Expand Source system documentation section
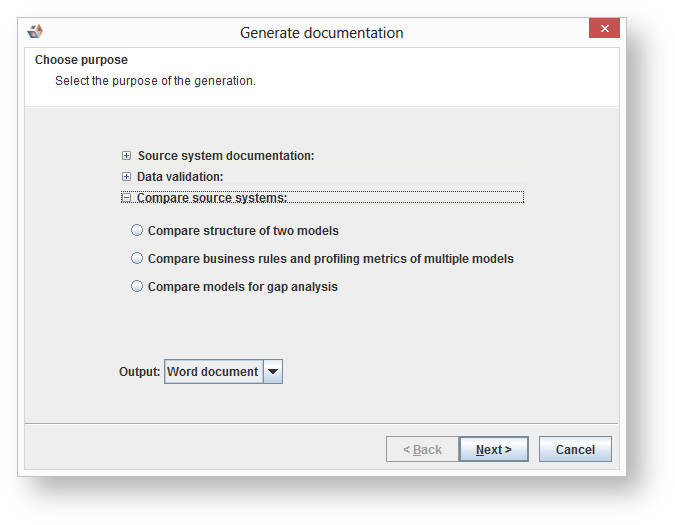 point(126,156)
